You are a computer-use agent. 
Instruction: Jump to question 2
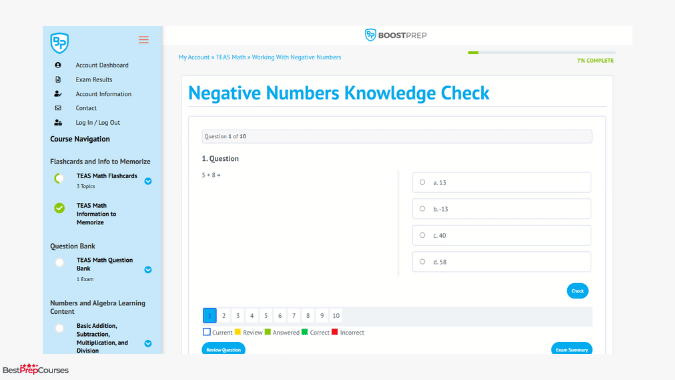[224, 315]
